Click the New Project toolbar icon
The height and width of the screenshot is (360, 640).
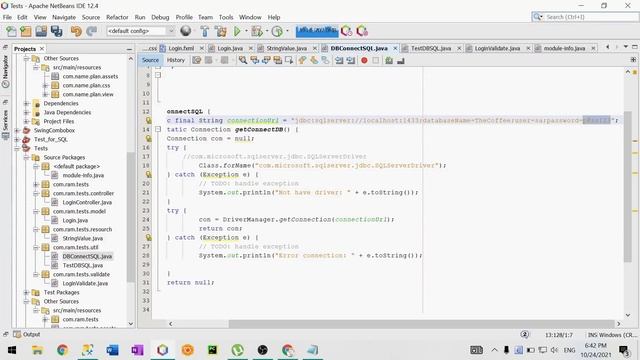[x=26, y=31]
